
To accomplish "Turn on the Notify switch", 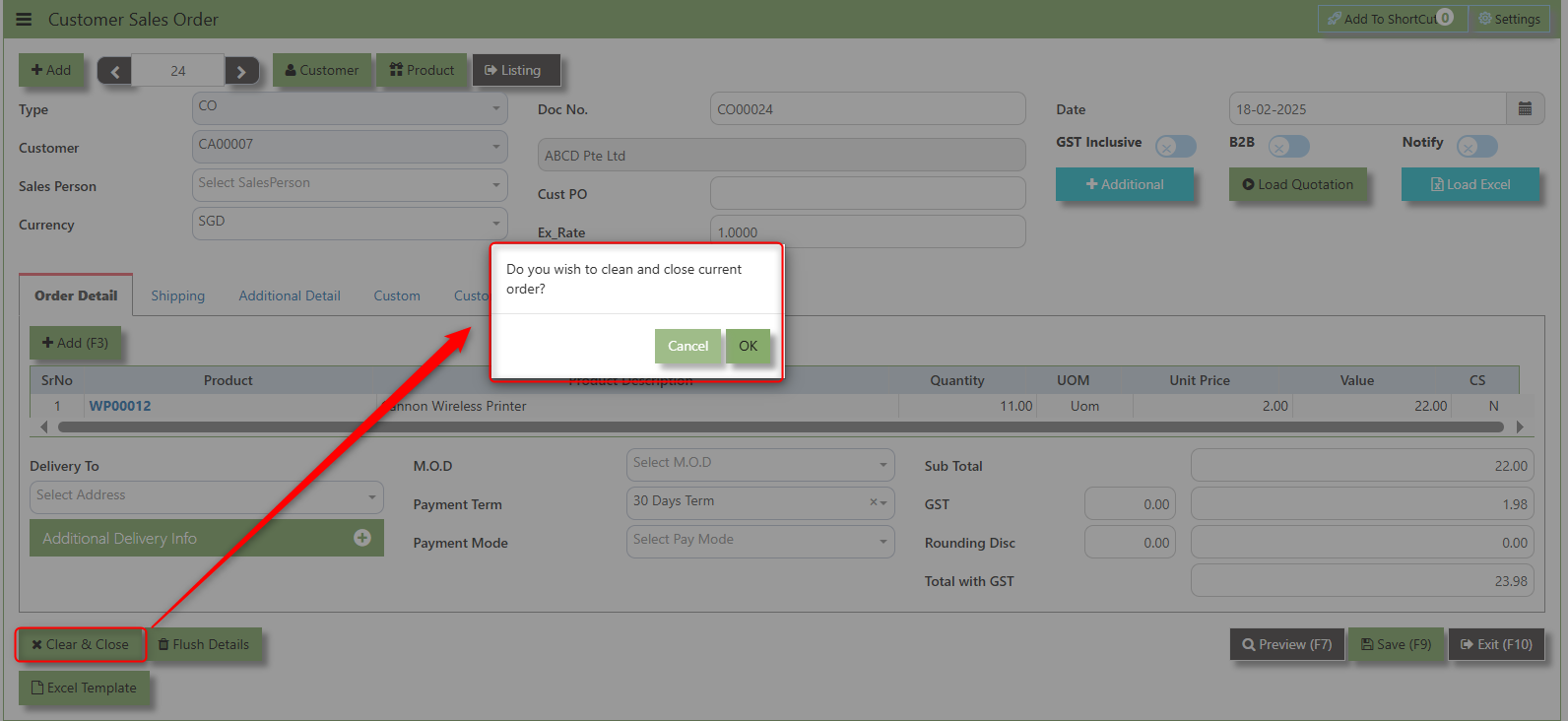I will coord(1476,147).
